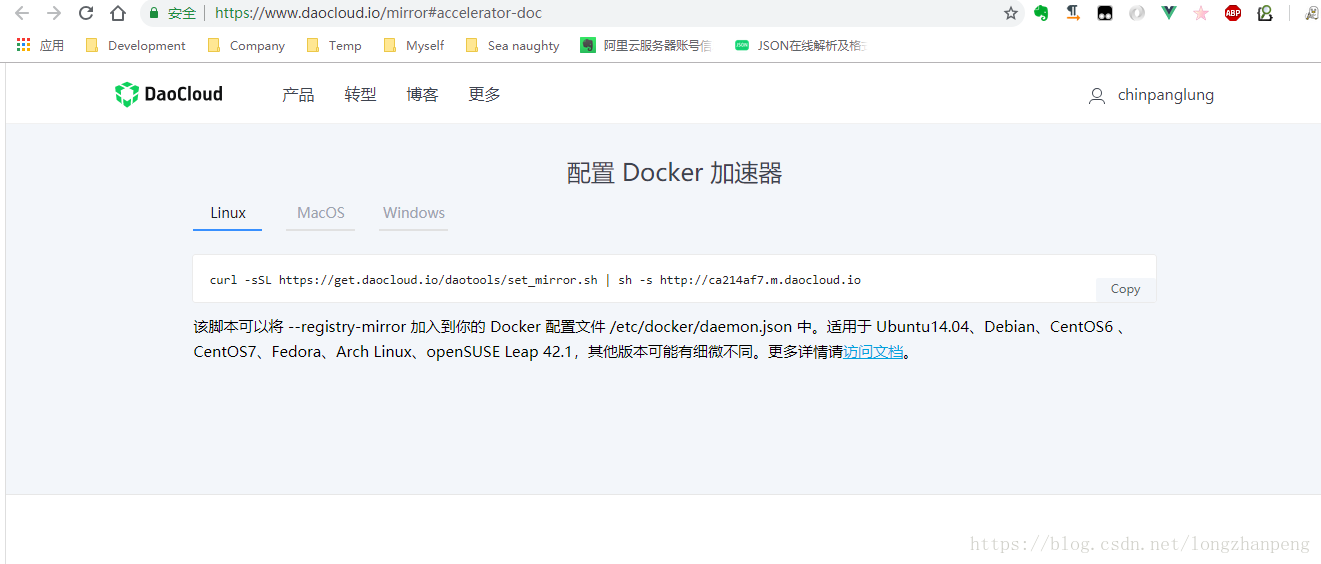The width and height of the screenshot is (1321, 564).
Task: Open the pilcrow arrow extension icon
Action: 1073,13
